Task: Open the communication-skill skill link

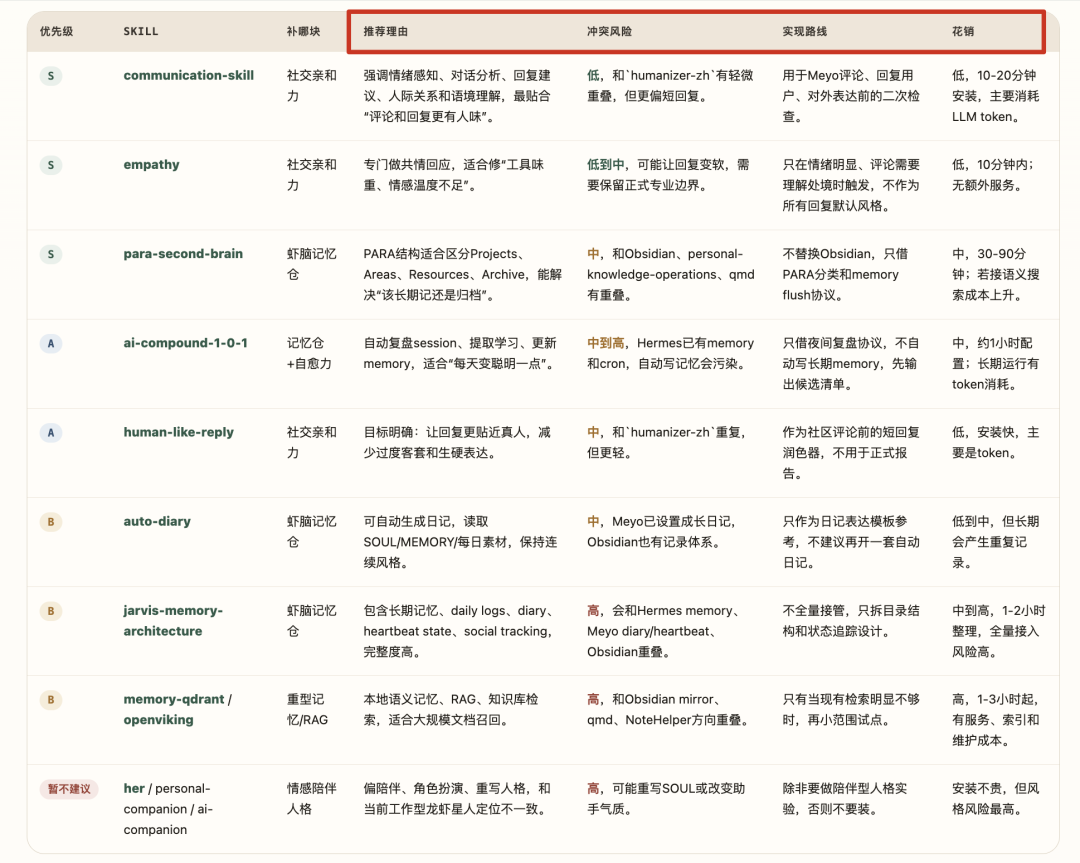Action: pyautogui.click(x=189, y=75)
